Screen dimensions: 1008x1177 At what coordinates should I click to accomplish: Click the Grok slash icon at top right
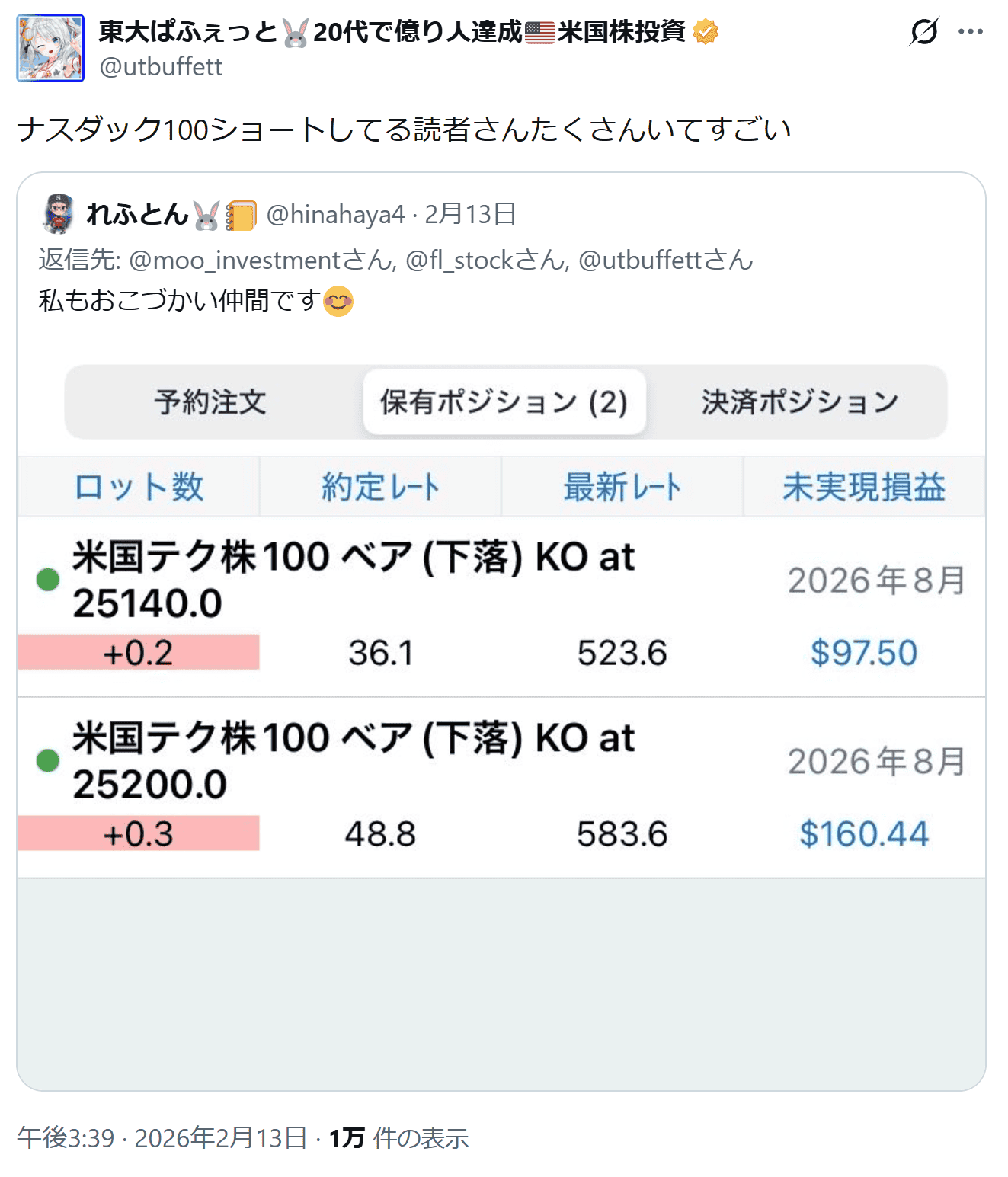[x=923, y=32]
